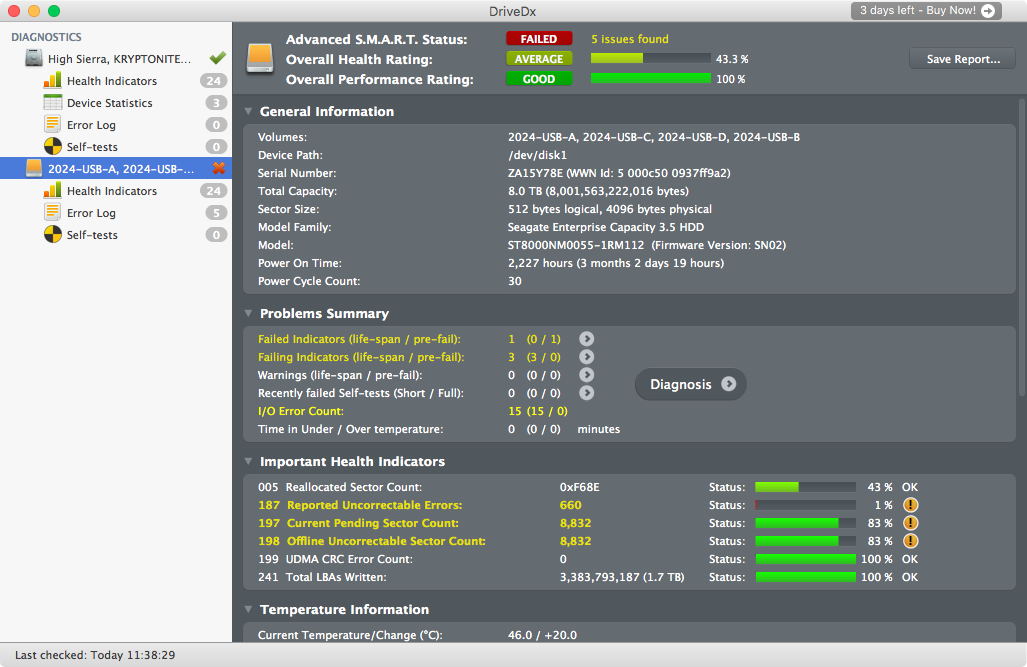1027x667 pixels.
Task: Click the 'Last checked: Today 11:38:29' status text
Action: [95, 655]
